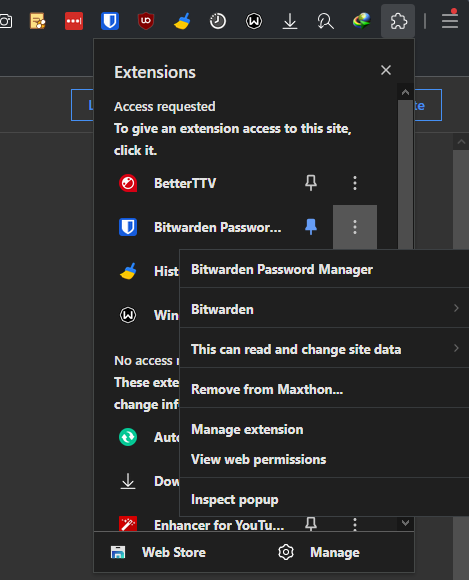
Task: Click History broom icon in extension list
Action: click(128, 271)
